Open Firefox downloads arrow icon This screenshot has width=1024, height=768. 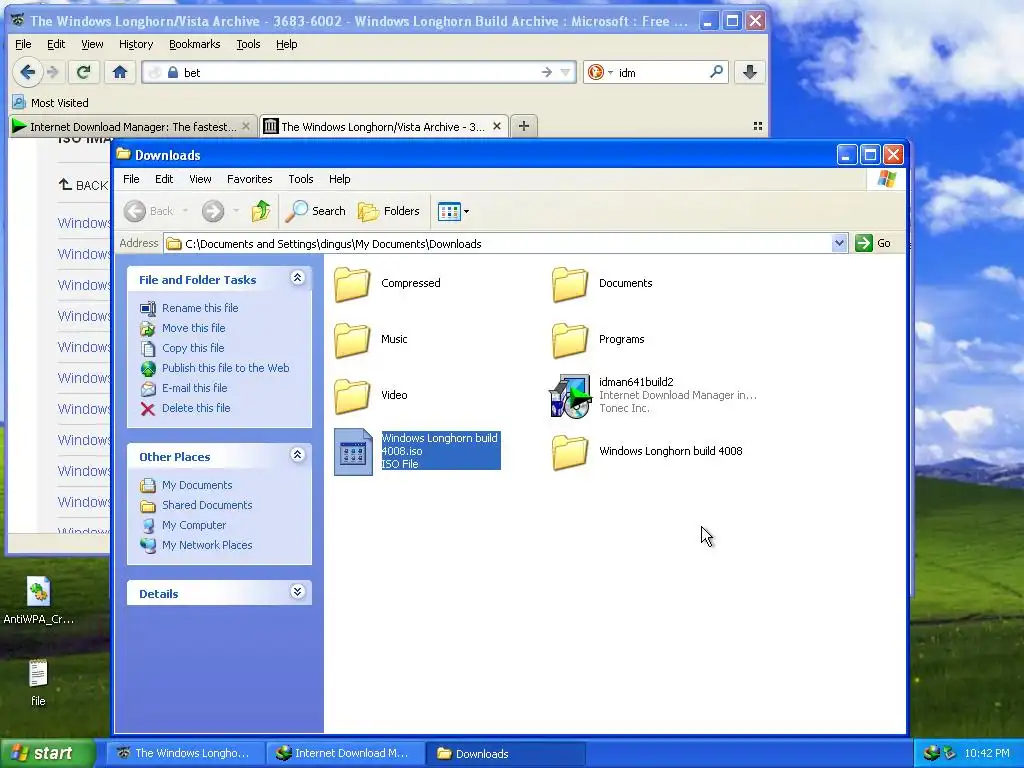(750, 72)
